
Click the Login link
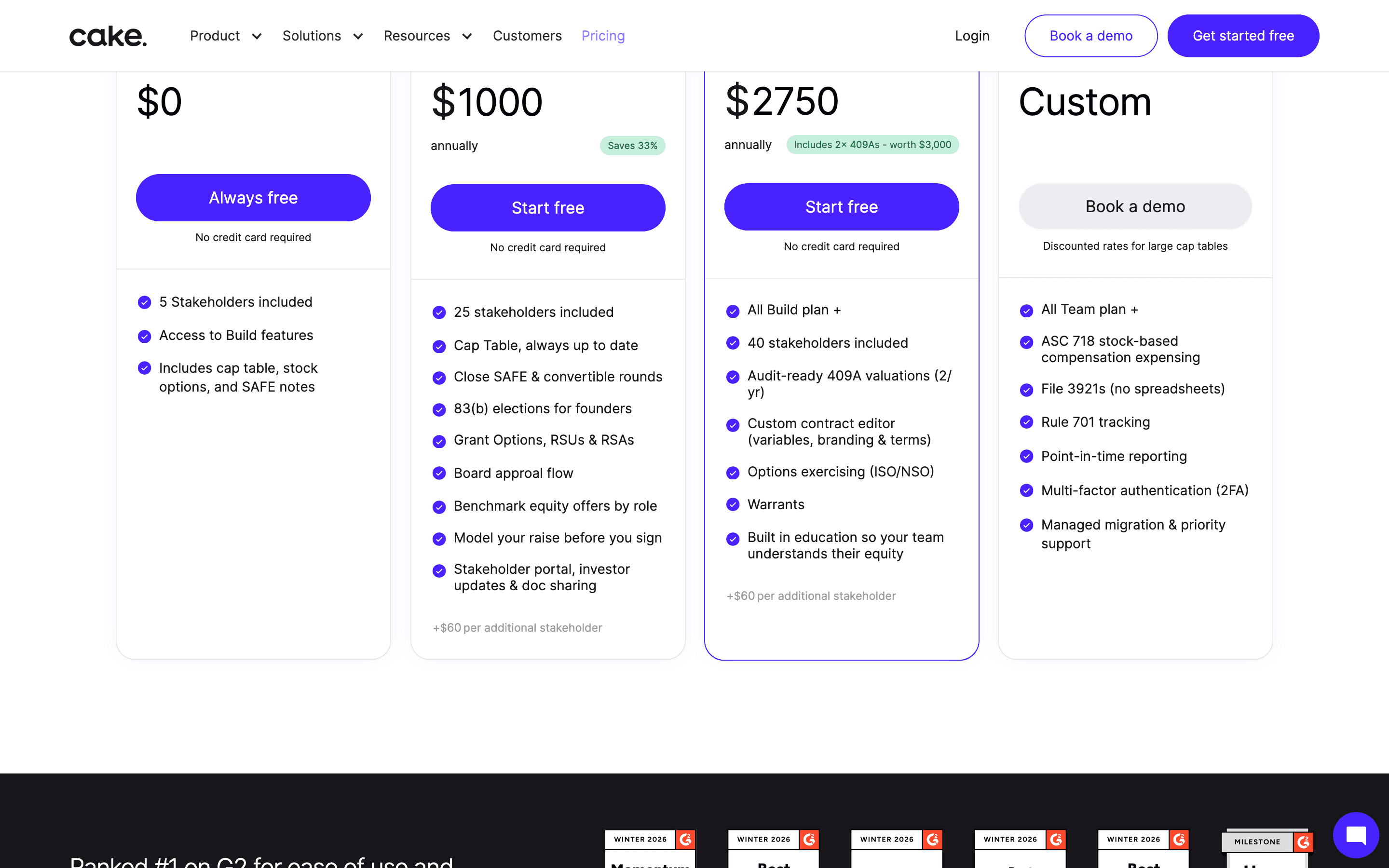click(972, 36)
